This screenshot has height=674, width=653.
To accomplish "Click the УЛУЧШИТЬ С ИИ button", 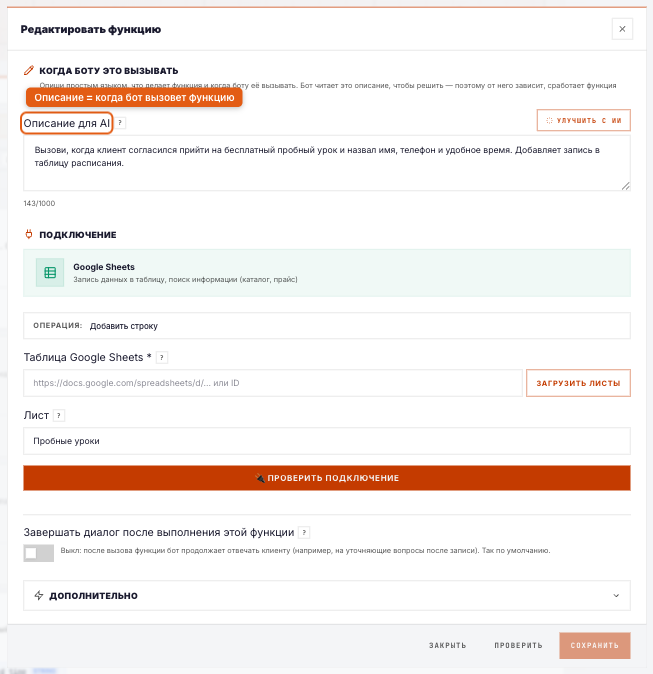I will point(583,120).
